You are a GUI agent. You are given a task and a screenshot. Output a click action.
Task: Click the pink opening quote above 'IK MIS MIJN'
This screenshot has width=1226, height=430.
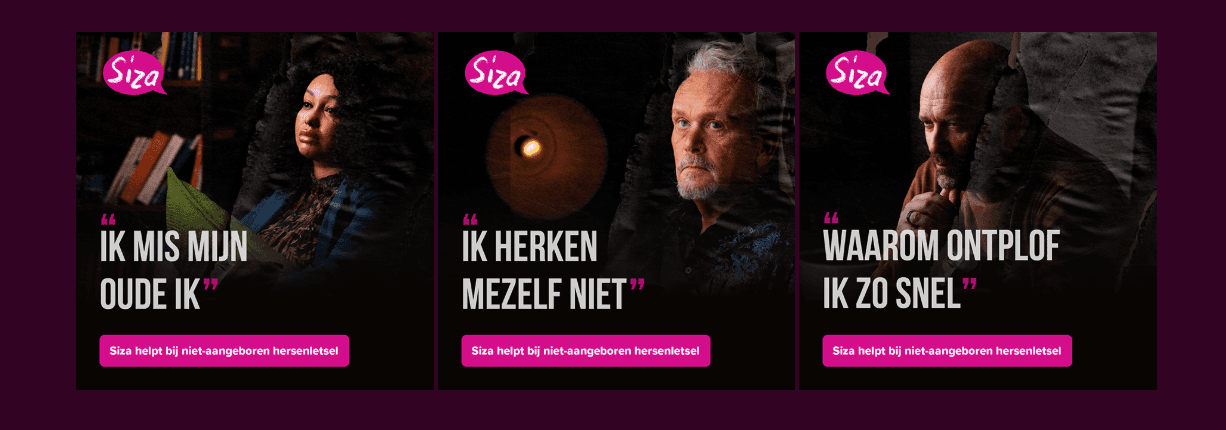(108, 220)
